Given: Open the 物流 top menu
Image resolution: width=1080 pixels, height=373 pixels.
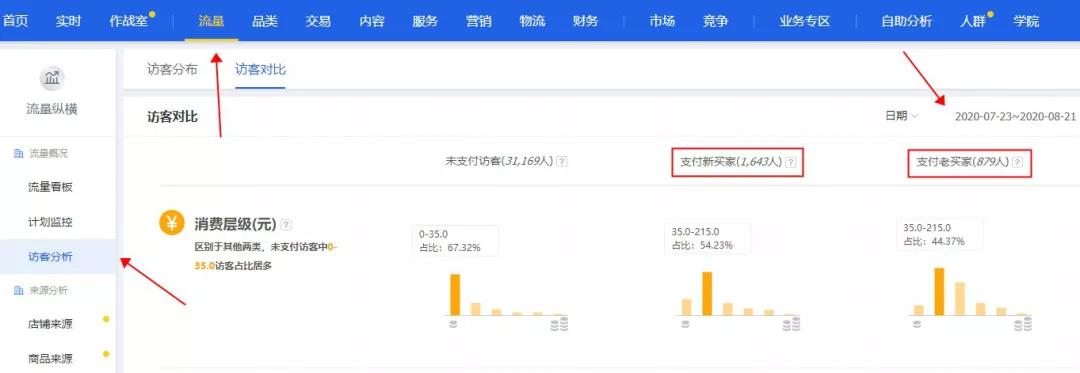Looking at the screenshot, I should click(x=532, y=21).
